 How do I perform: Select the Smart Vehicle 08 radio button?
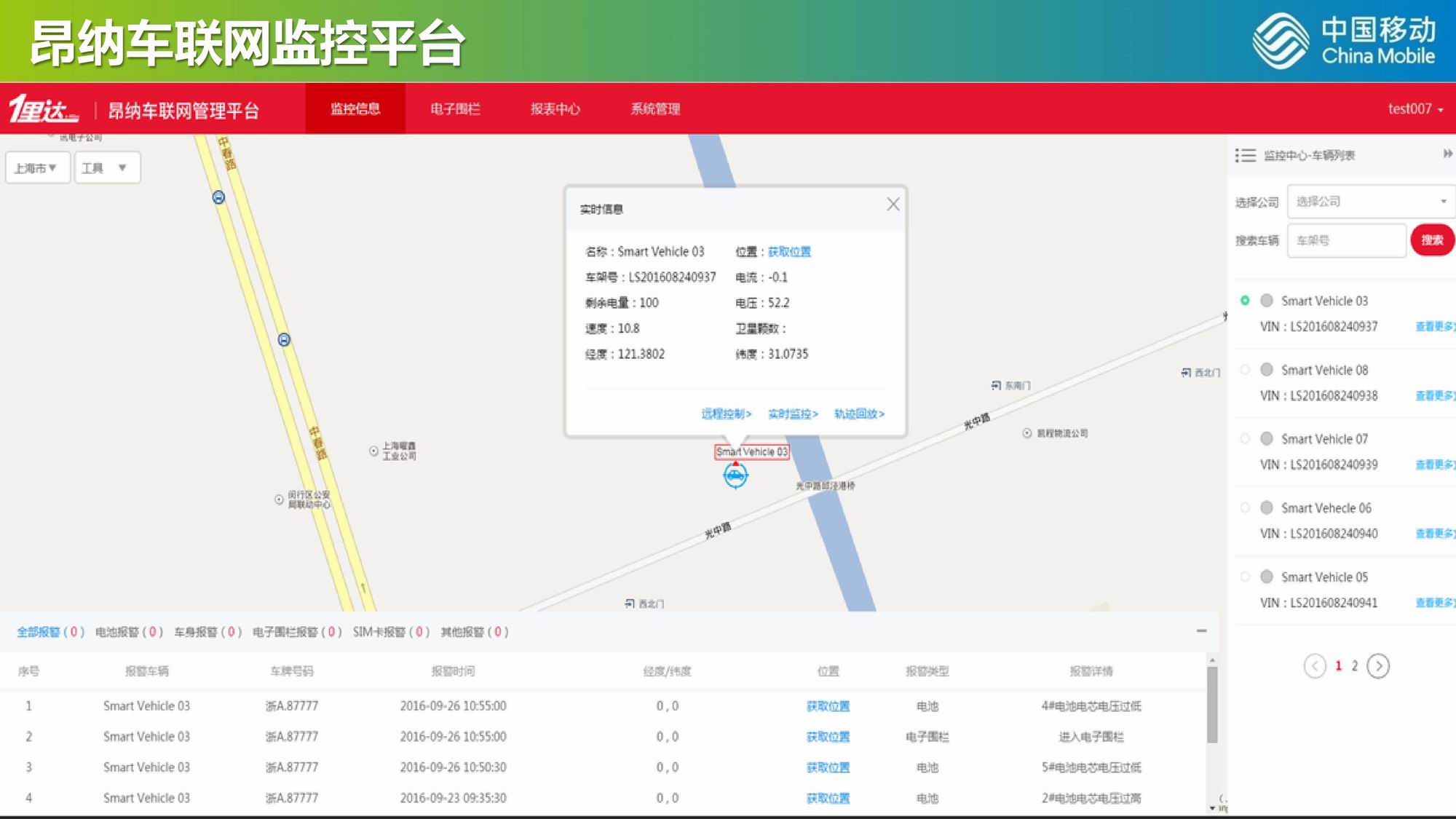1245,370
